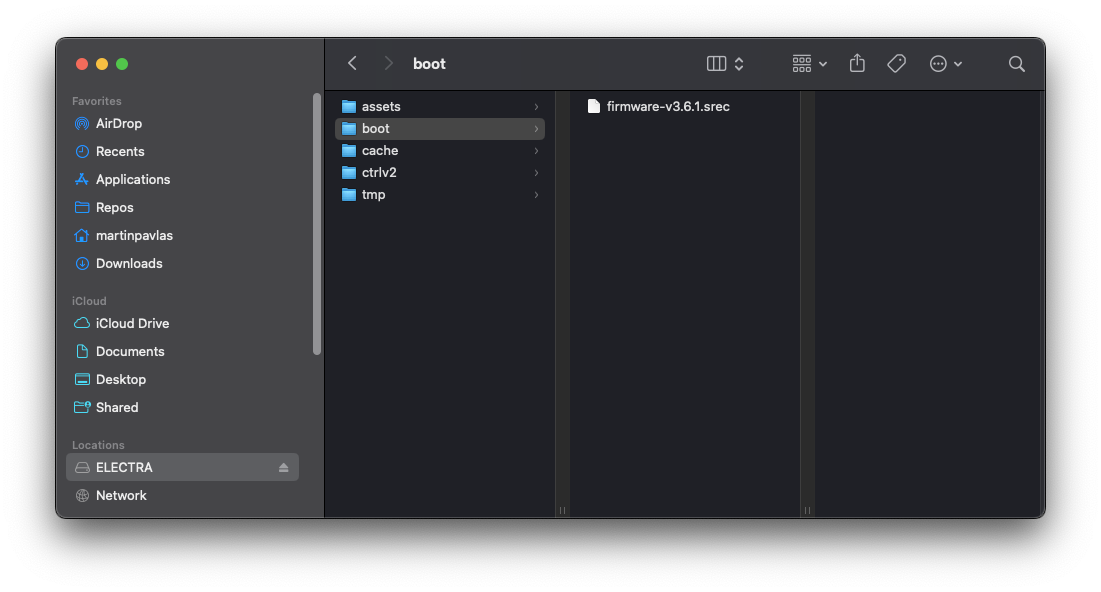Expand assets folder chevron
This screenshot has width=1101, height=592.
coord(536,107)
